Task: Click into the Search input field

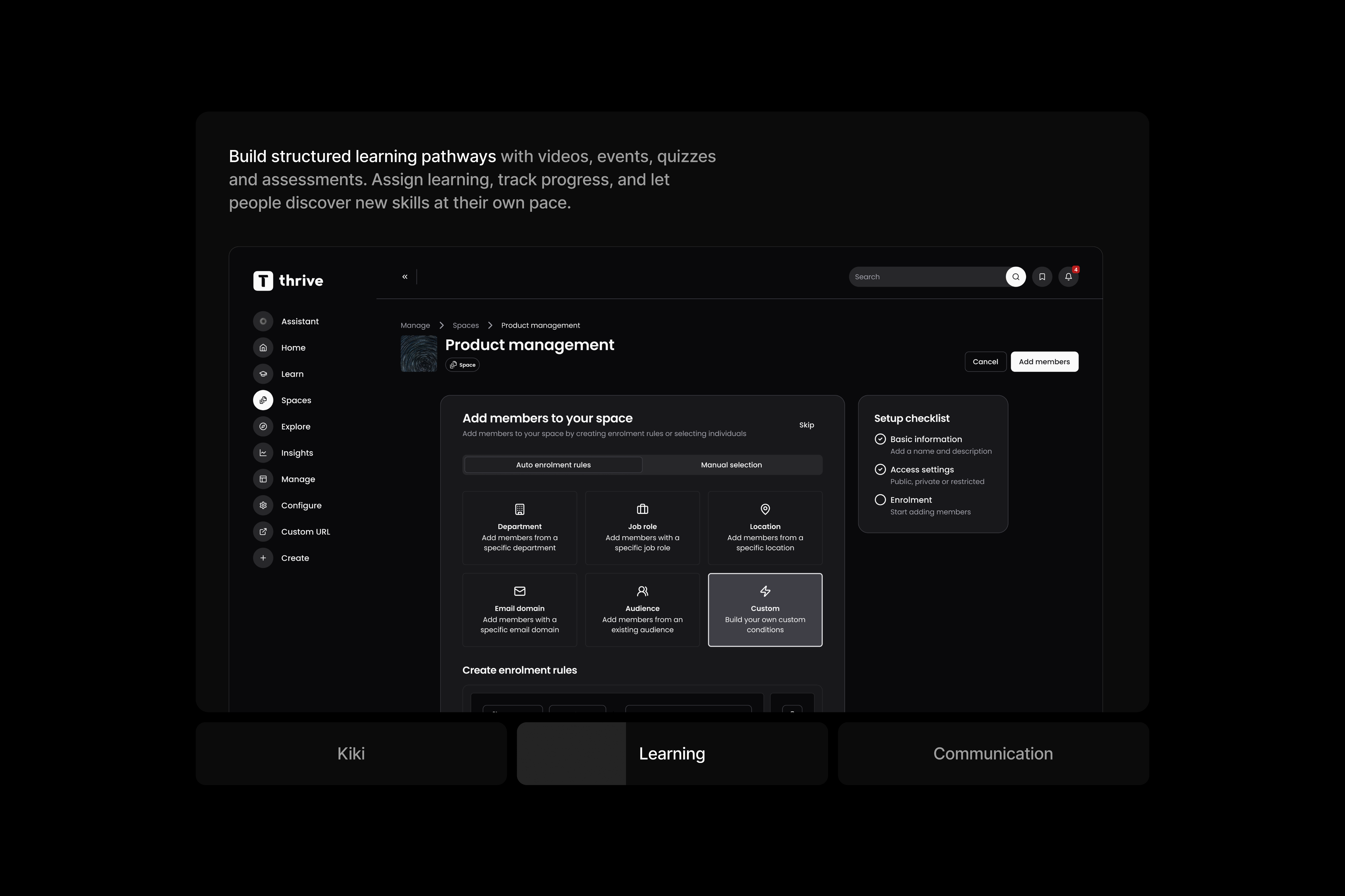Action: (x=926, y=277)
